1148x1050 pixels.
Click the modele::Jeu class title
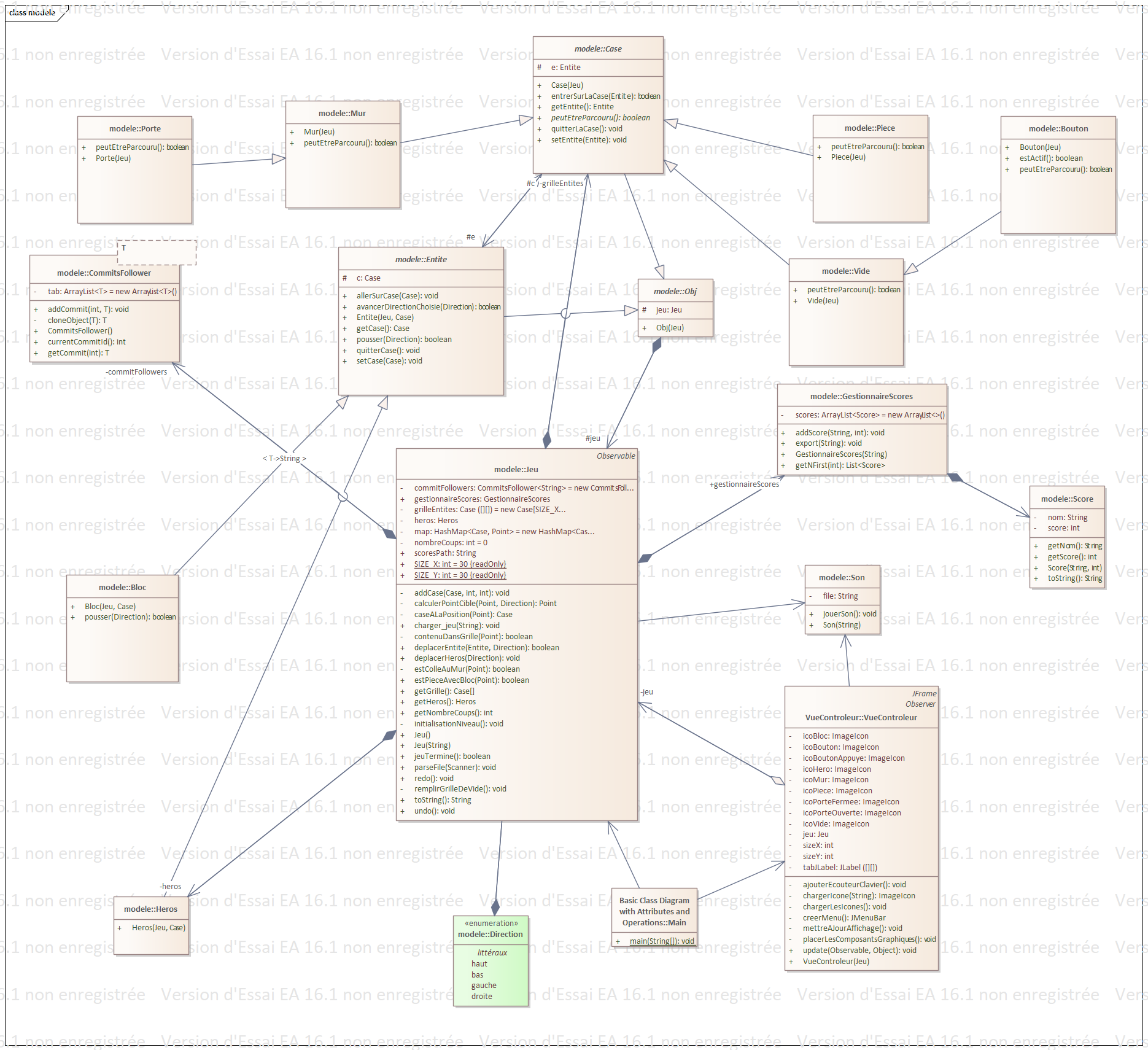pyautogui.click(x=516, y=469)
